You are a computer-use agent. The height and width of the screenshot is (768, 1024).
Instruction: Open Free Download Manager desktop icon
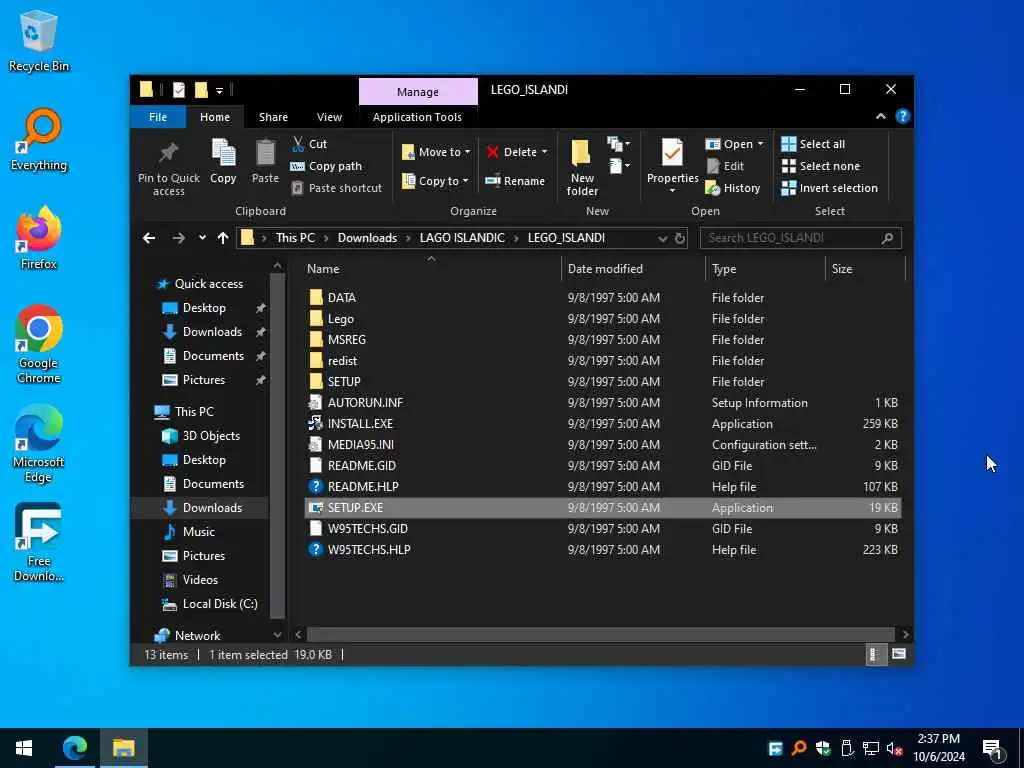pyautogui.click(x=39, y=542)
